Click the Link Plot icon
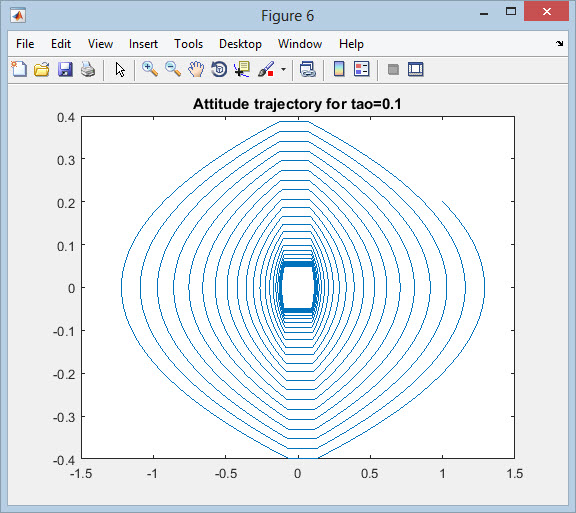576x513 pixels. (x=307, y=69)
